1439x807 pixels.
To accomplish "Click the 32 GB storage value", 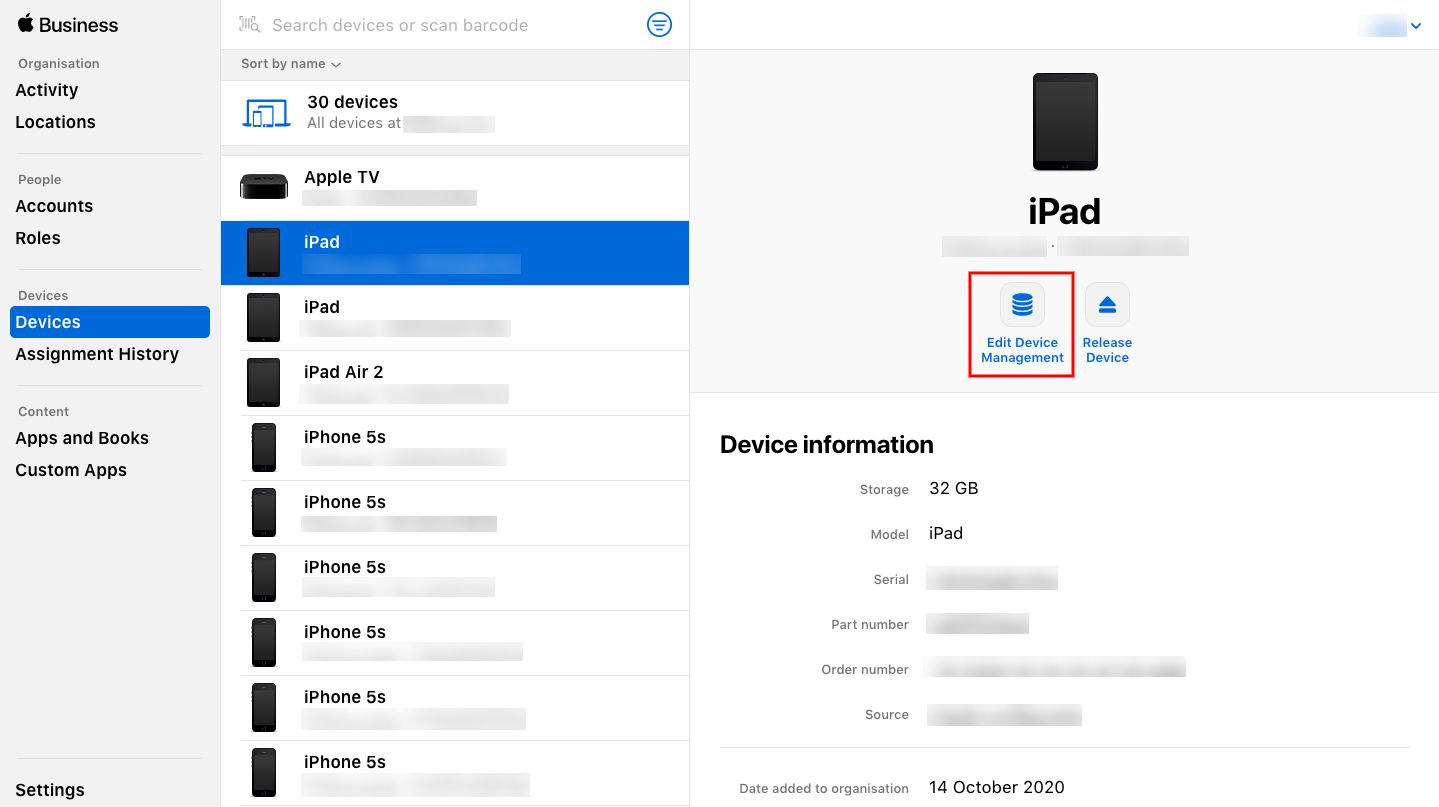I will tap(954, 489).
